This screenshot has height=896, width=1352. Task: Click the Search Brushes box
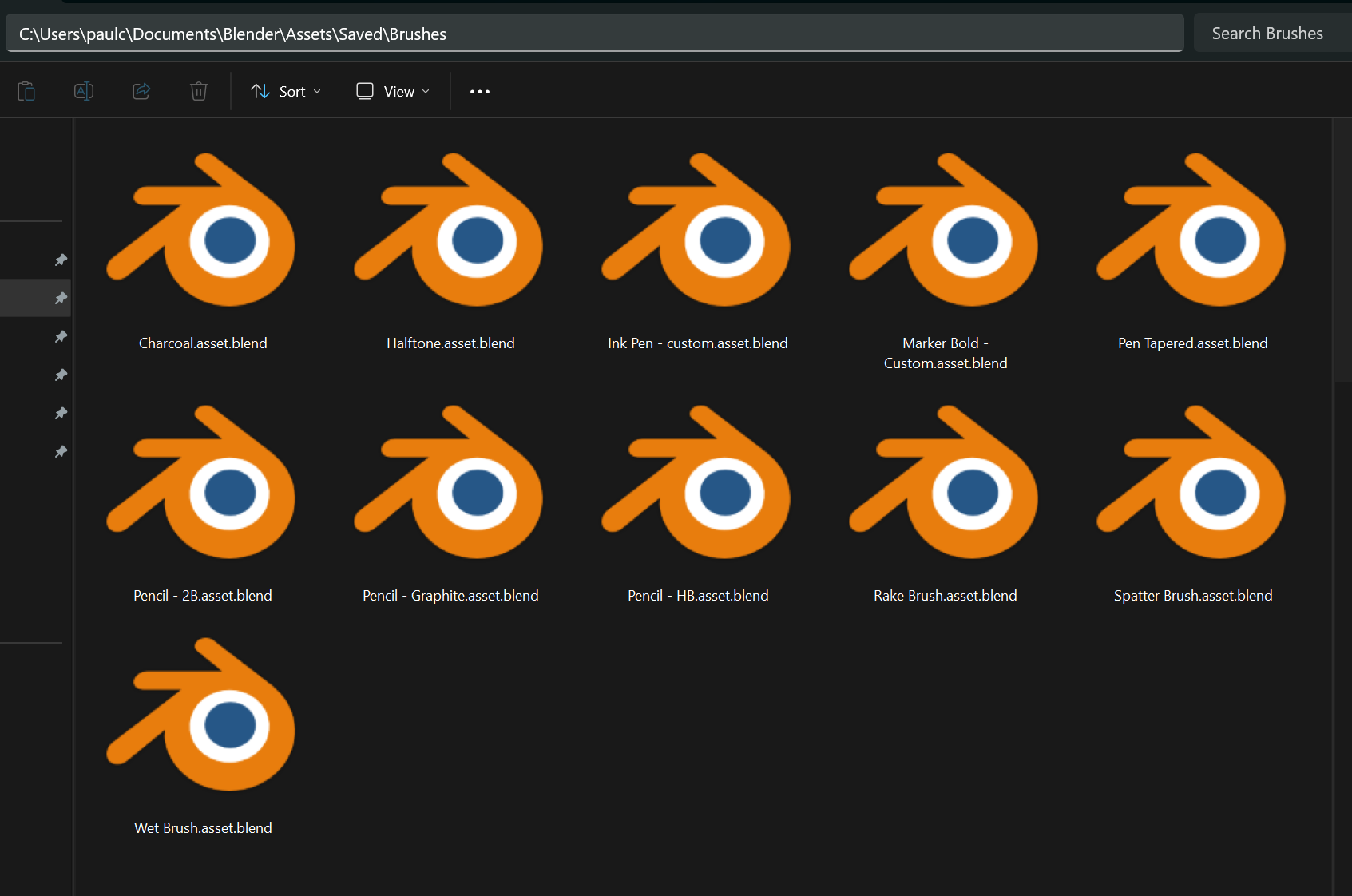1273,34
